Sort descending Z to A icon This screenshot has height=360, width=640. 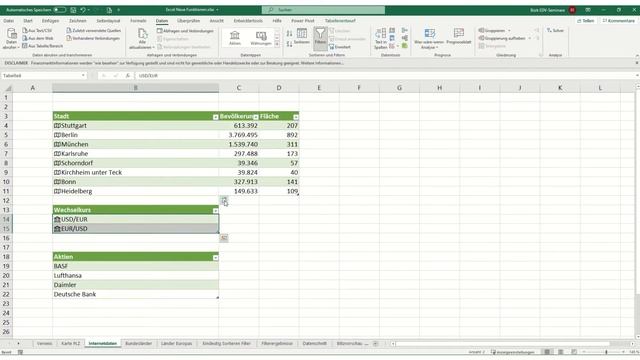click(x=289, y=44)
